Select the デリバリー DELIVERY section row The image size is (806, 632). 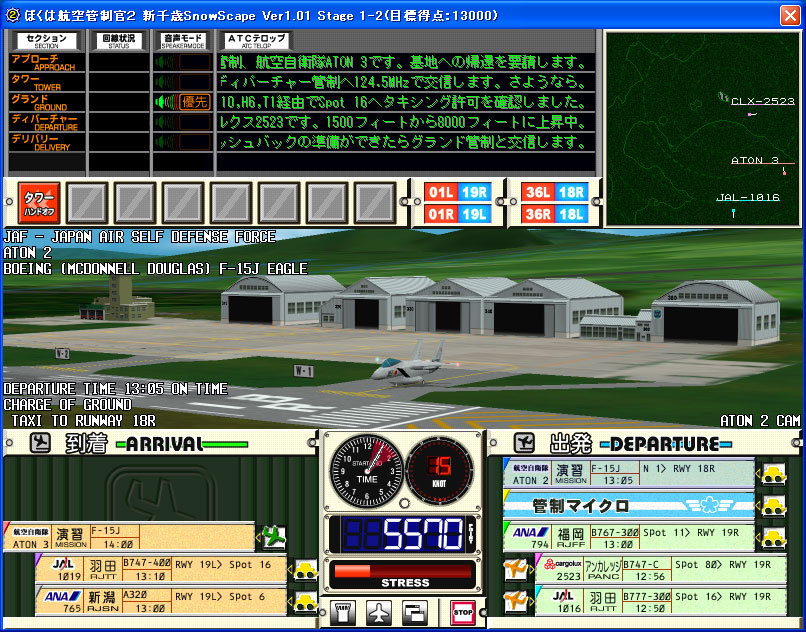tap(46, 142)
